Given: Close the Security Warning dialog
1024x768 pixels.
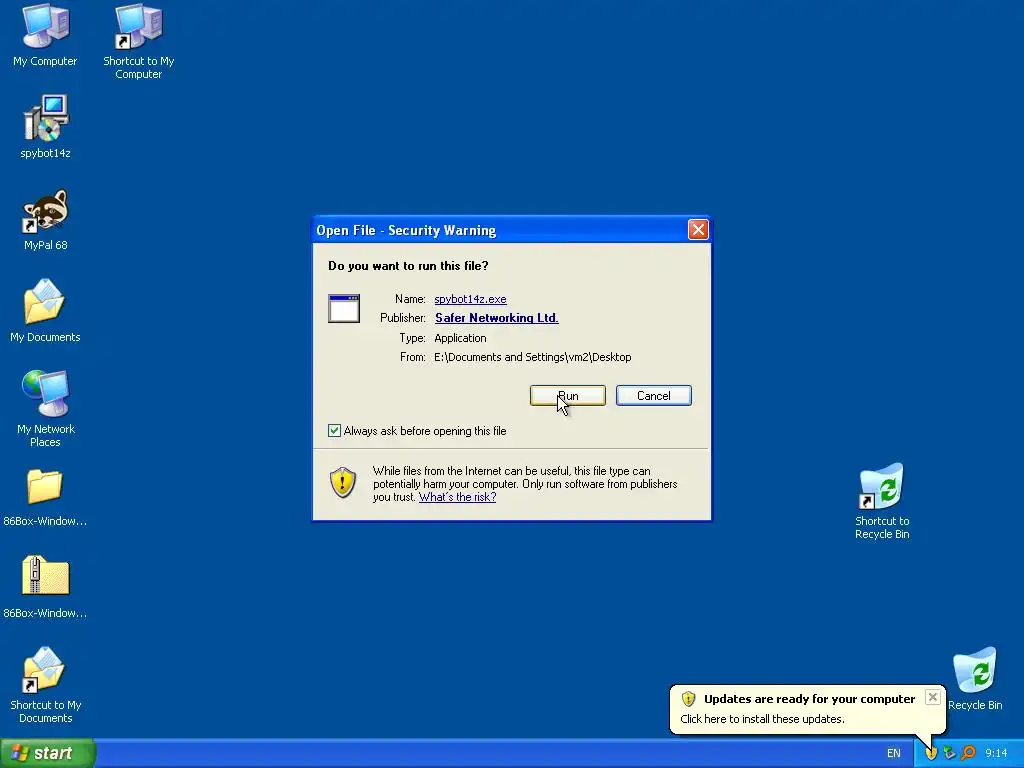Looking at the screenshot, I should [x=698, y=230].
